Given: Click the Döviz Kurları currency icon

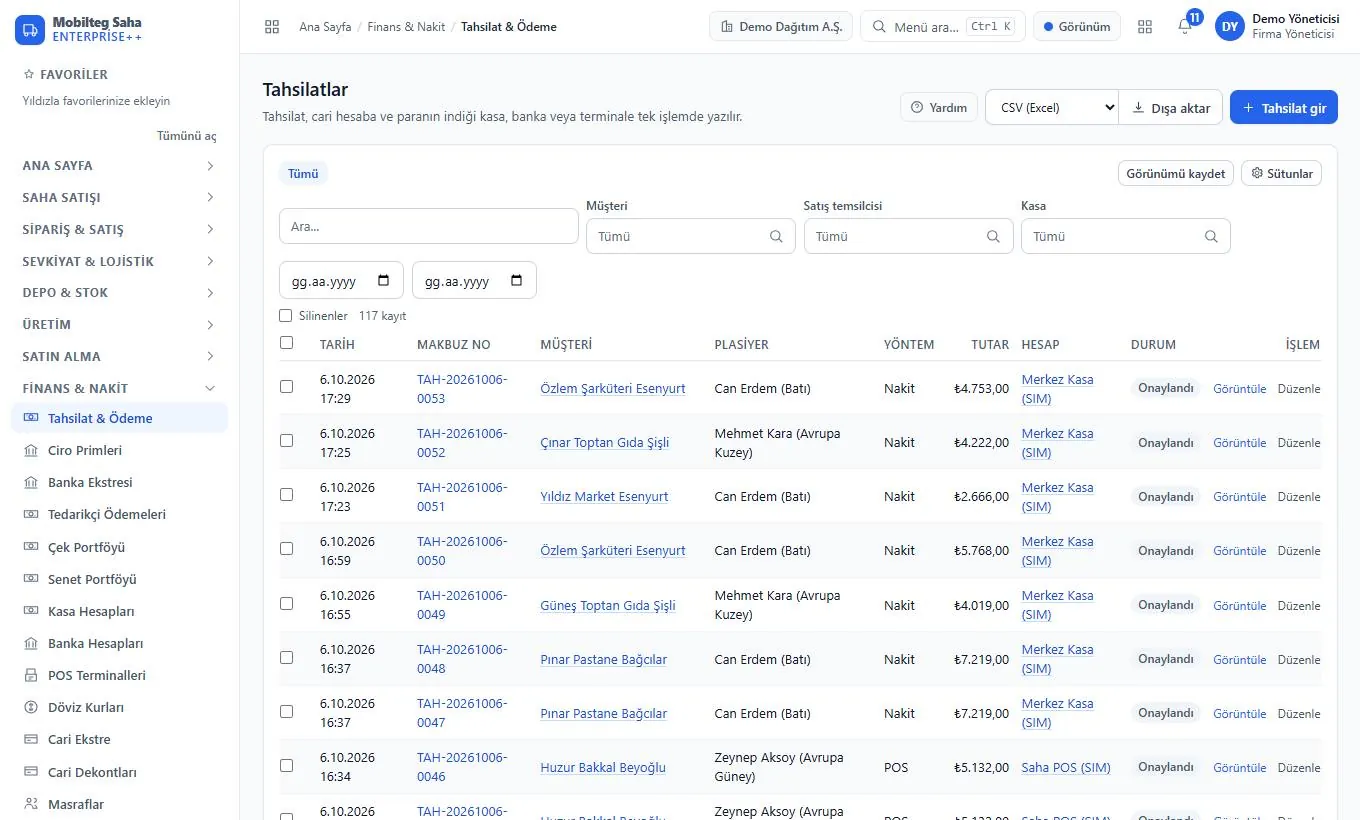Looking at the screenshot, I should coord(30,708).
